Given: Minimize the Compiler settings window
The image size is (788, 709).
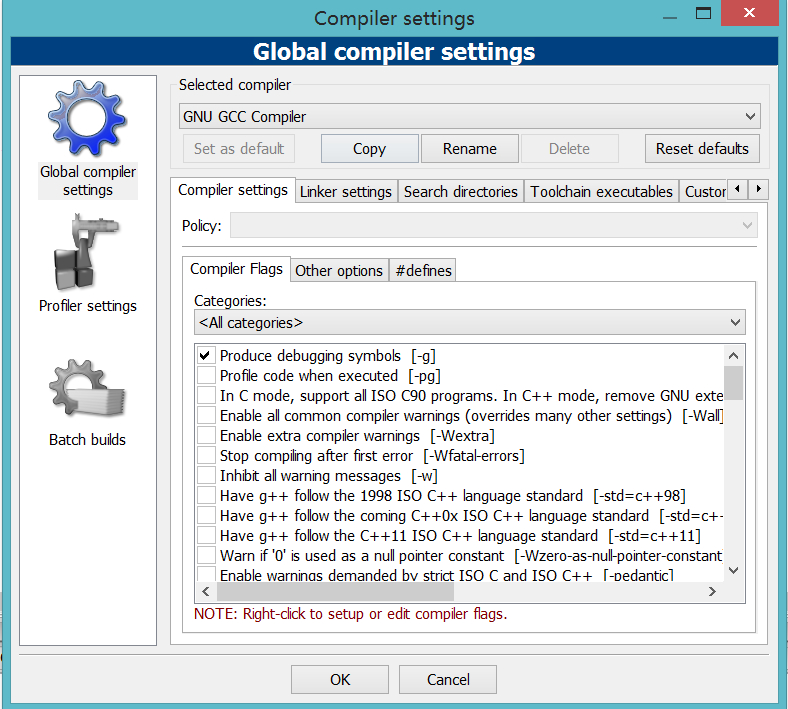Looking at the screenshot, I should 669,17.
